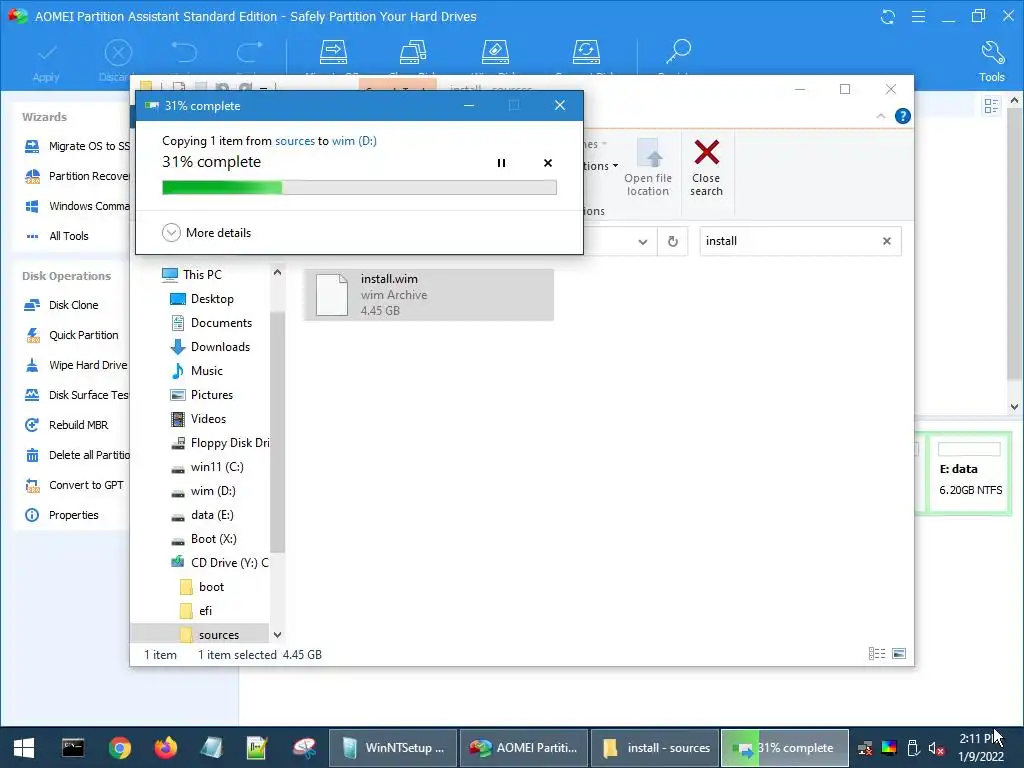Click Open file location in ribbon
The height and width of the screenshot is (768, 1024).
point(647,168)
